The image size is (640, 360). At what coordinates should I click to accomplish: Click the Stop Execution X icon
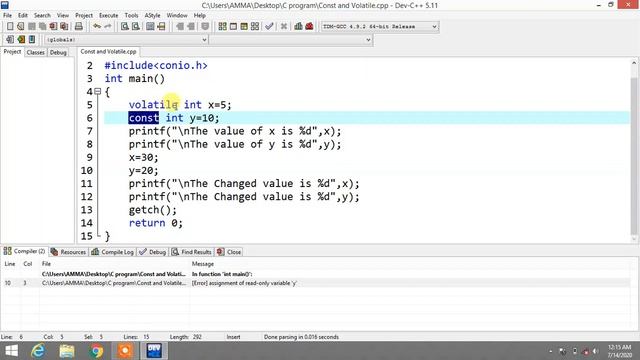284,27
